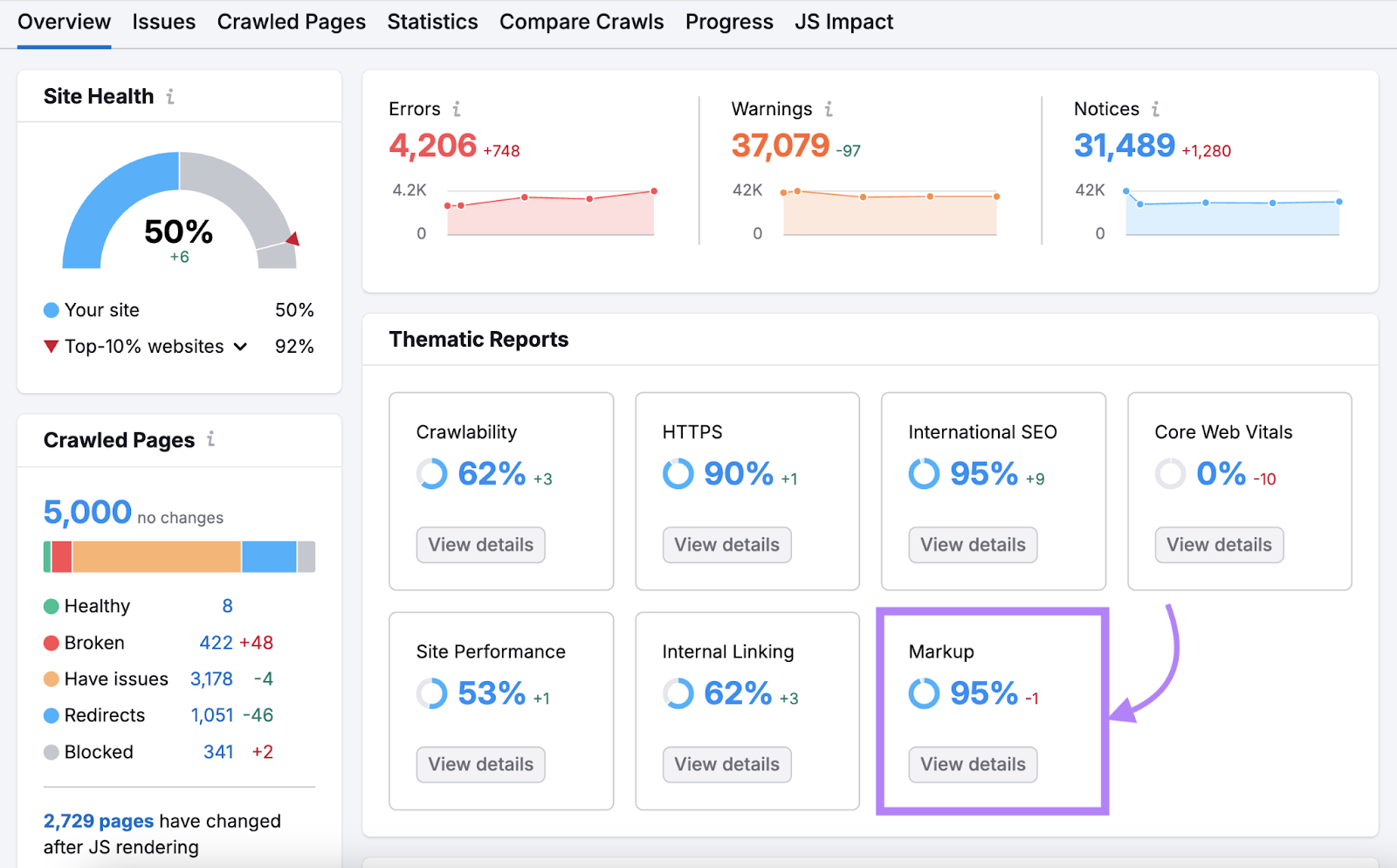Screen dimensions: 1397x868
Task: Click the Broken pages count 422
Action: coord(216,643)
